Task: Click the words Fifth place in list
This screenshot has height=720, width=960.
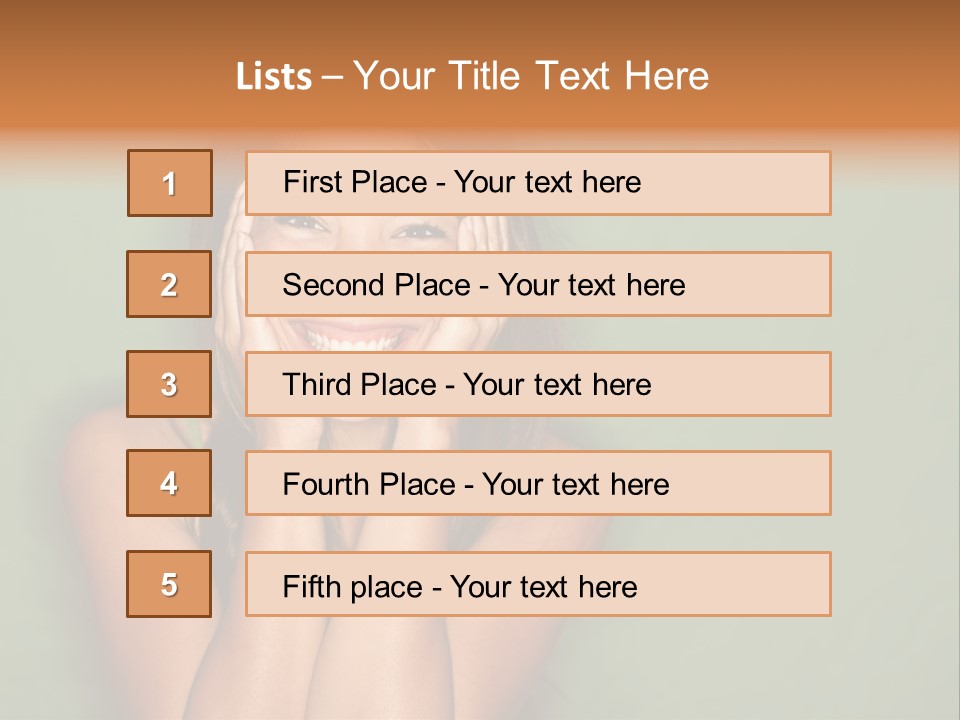Action: tap(351, 586)
